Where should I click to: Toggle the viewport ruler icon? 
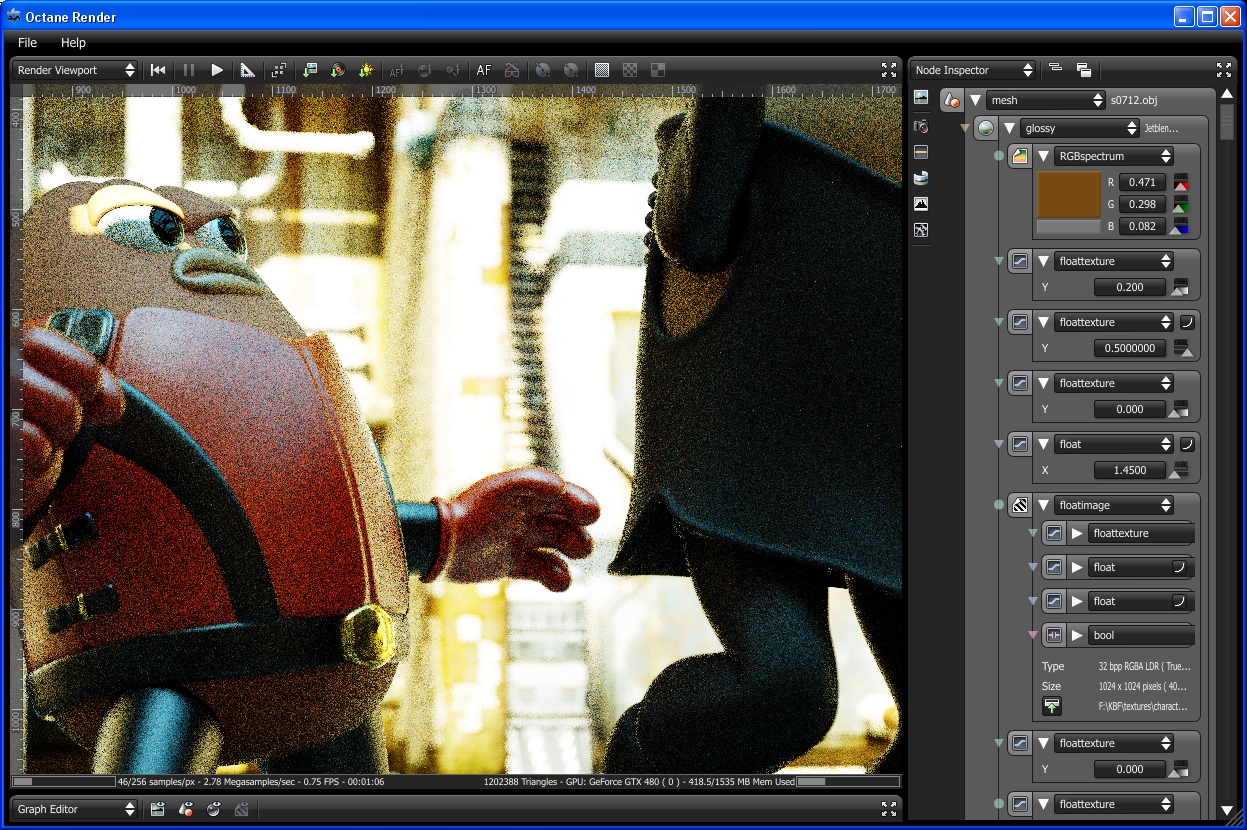coord(247,70)
